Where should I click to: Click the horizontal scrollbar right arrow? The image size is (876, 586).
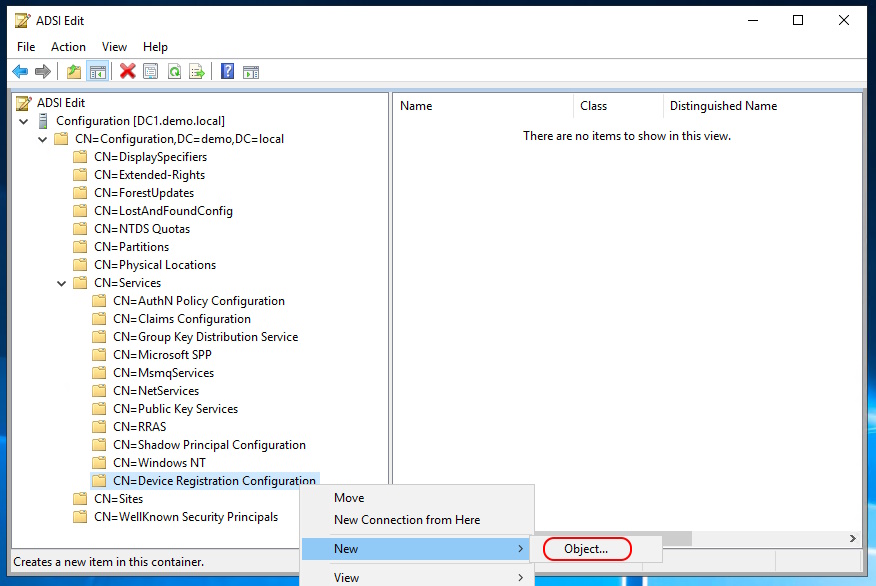click(x=853, y=539)
